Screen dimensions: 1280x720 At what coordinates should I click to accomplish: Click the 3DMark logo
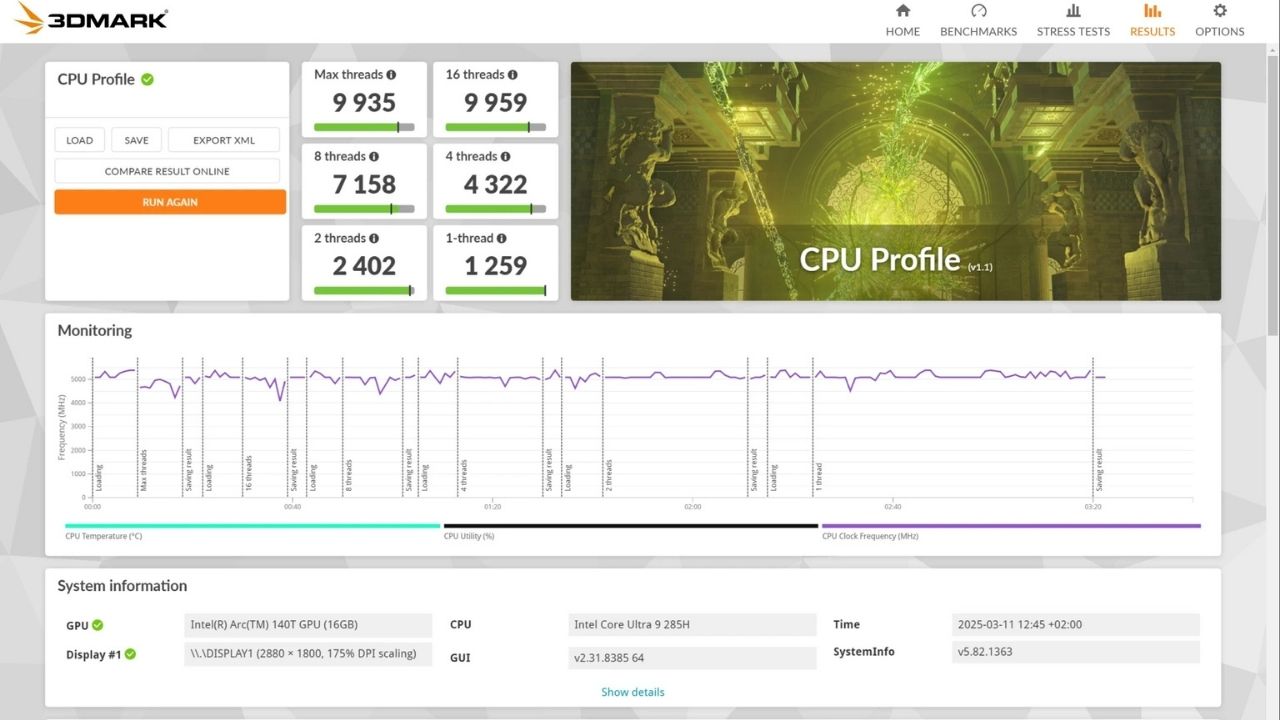pos(90,19)
